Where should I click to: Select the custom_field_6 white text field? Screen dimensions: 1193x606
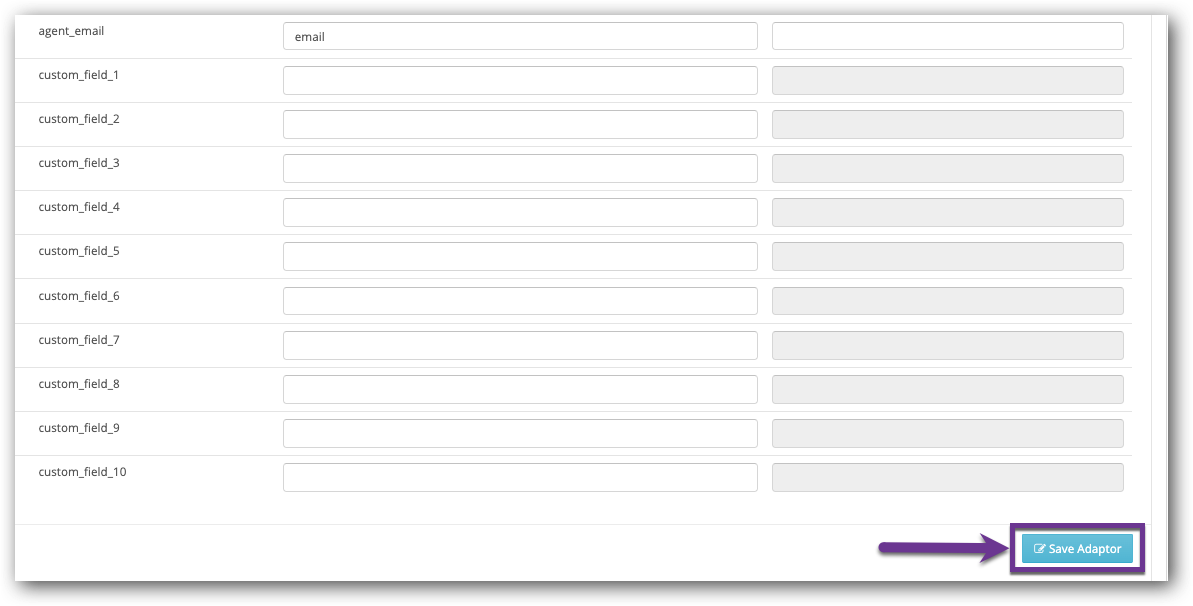[520, 301]
